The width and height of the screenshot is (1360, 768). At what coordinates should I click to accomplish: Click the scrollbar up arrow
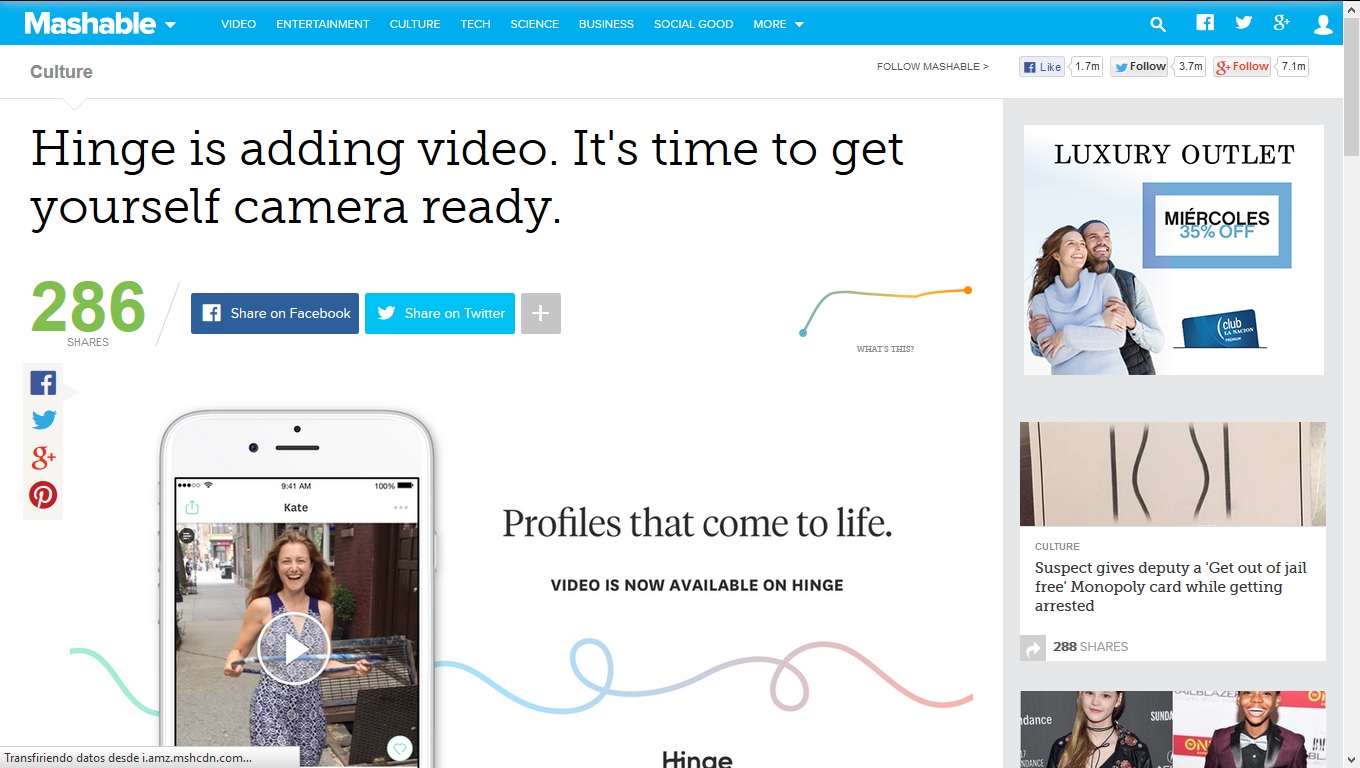click(1351, 8)
